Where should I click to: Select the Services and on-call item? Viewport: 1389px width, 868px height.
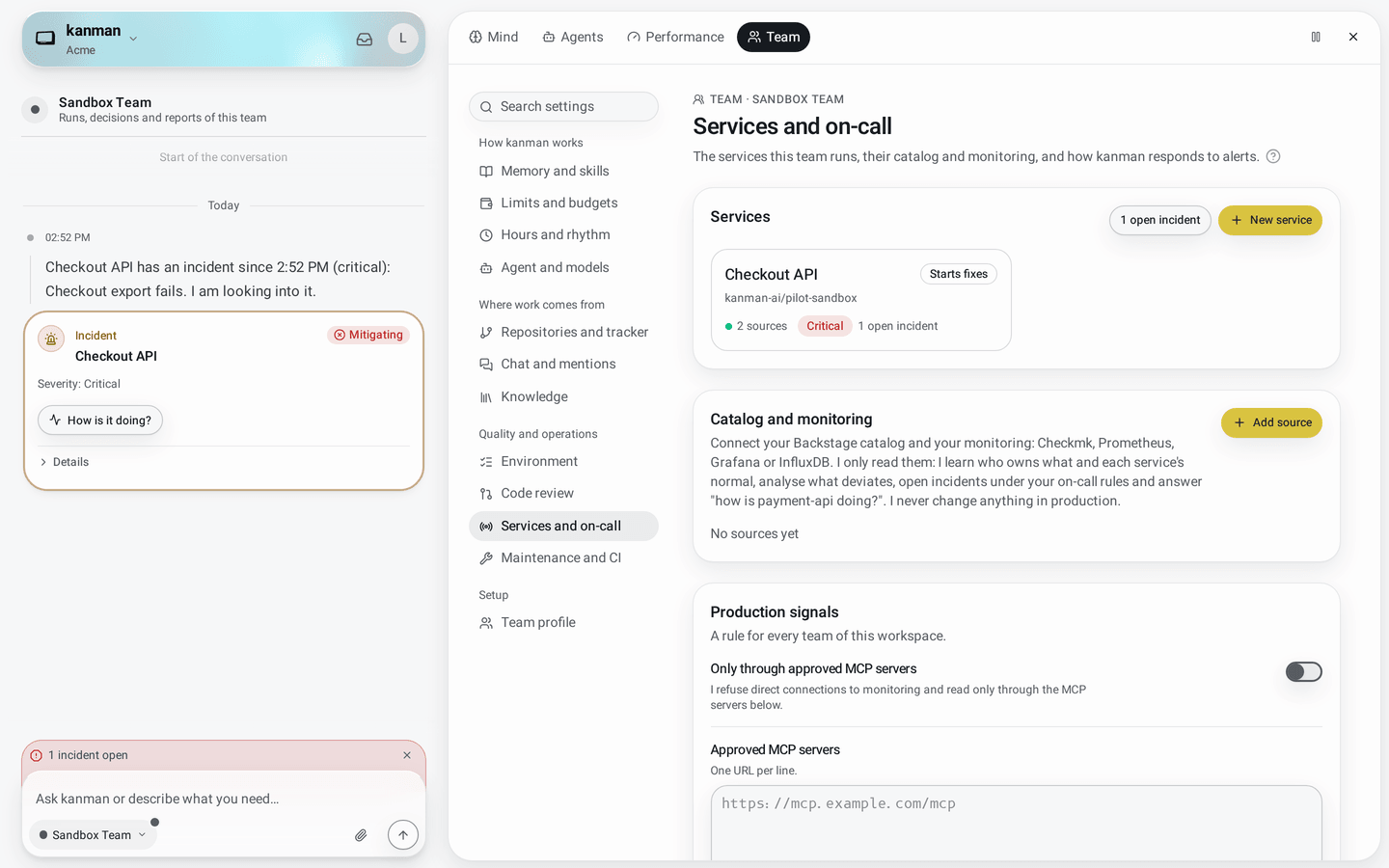563,526
